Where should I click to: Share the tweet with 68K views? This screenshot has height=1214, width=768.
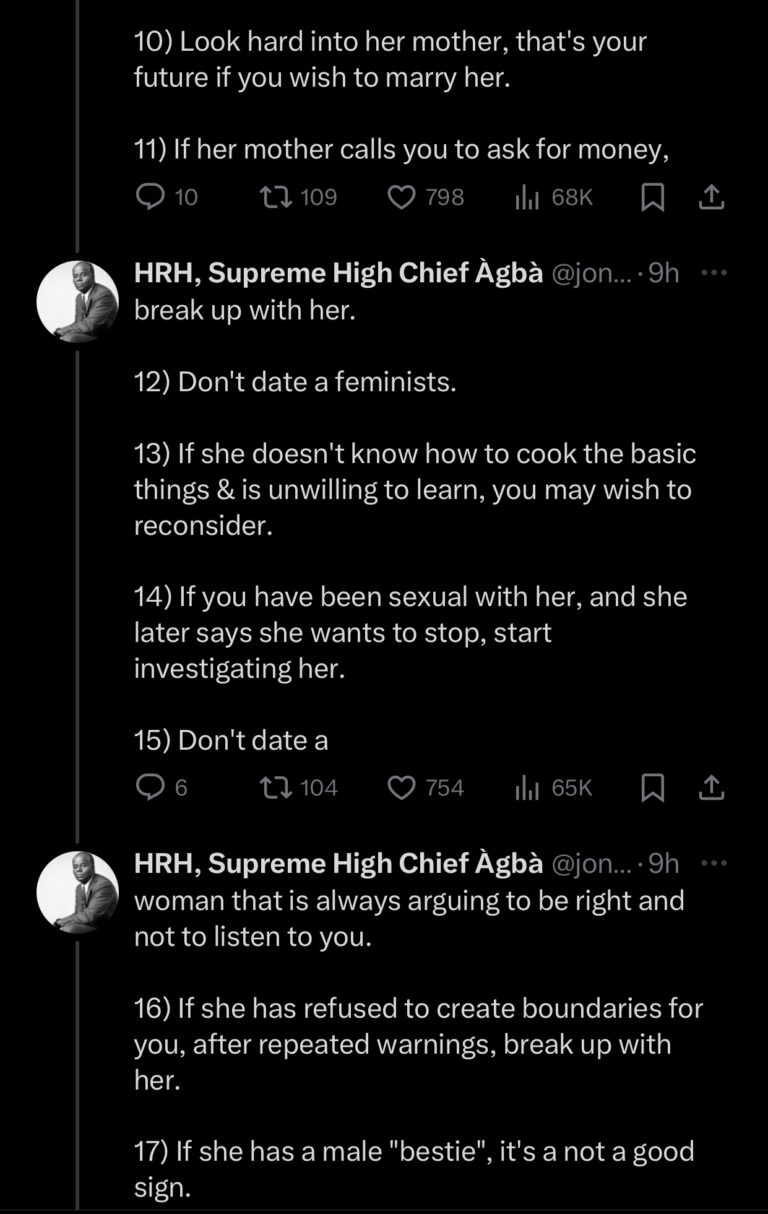(710, 197)
